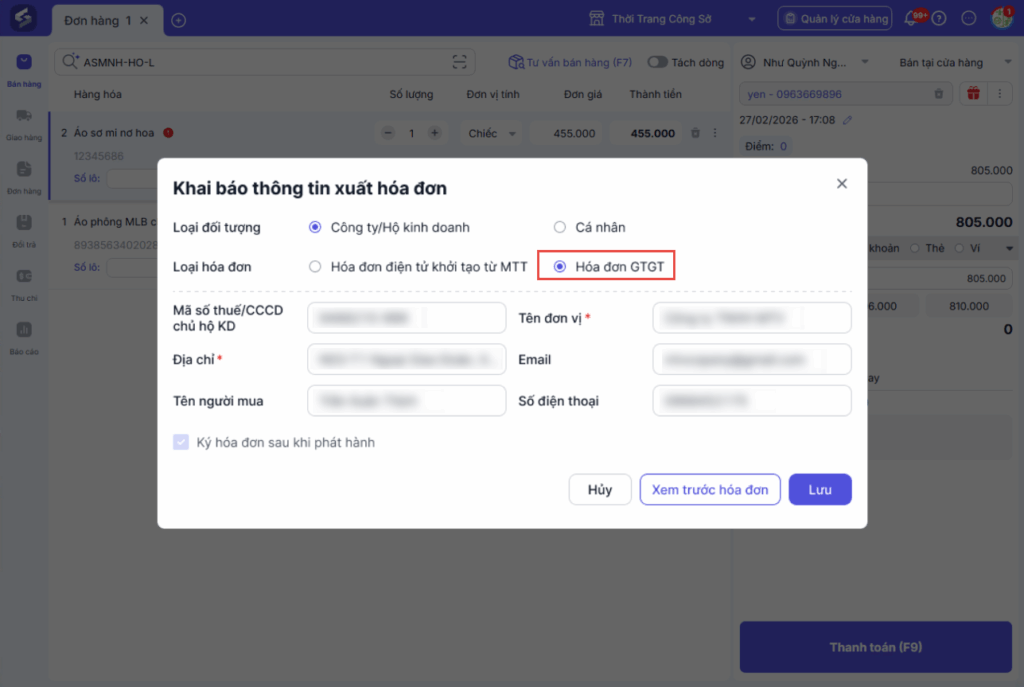
Task: Click the help question mark icon
Action: click(x=939, y=19)
